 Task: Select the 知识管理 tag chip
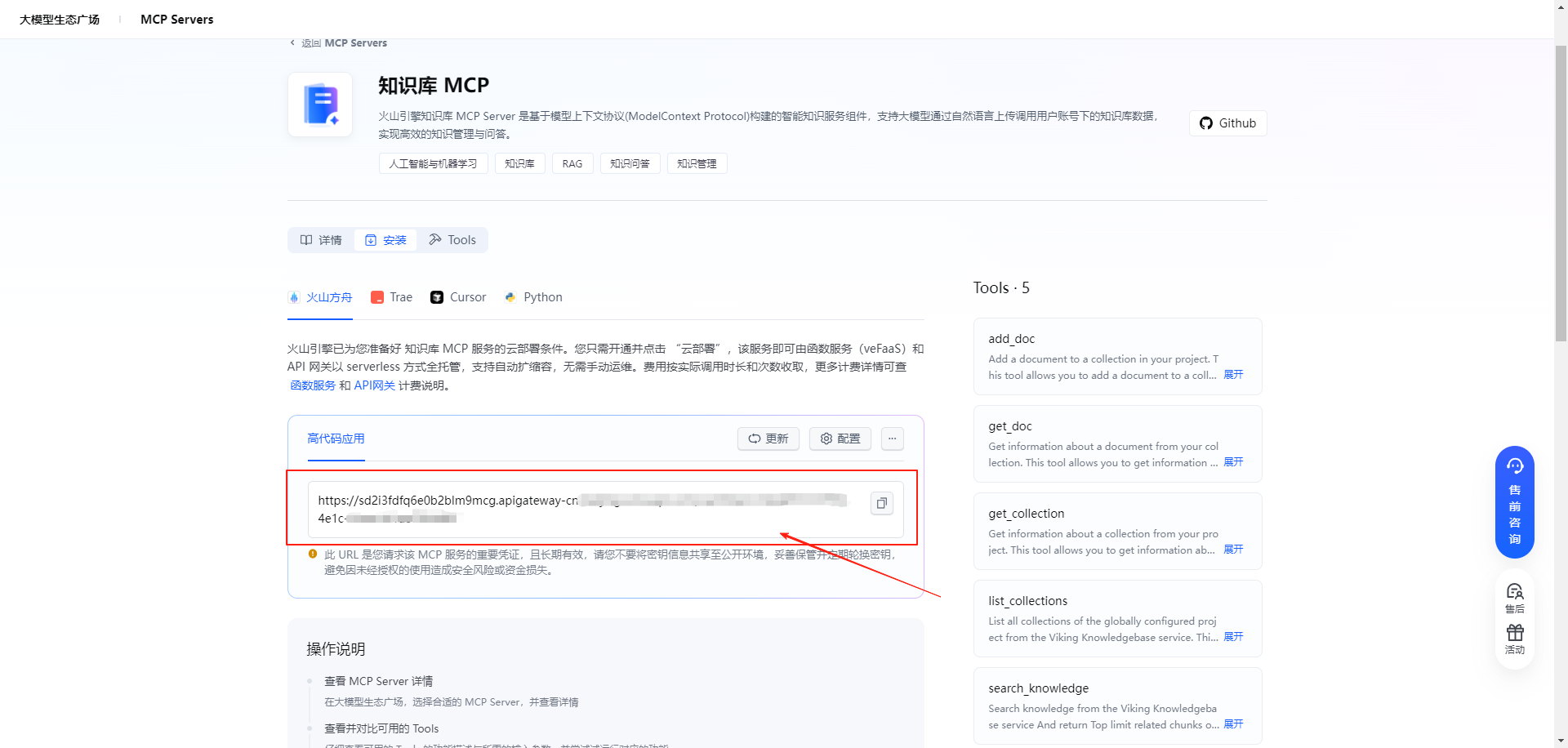click(x=697, y=163)
